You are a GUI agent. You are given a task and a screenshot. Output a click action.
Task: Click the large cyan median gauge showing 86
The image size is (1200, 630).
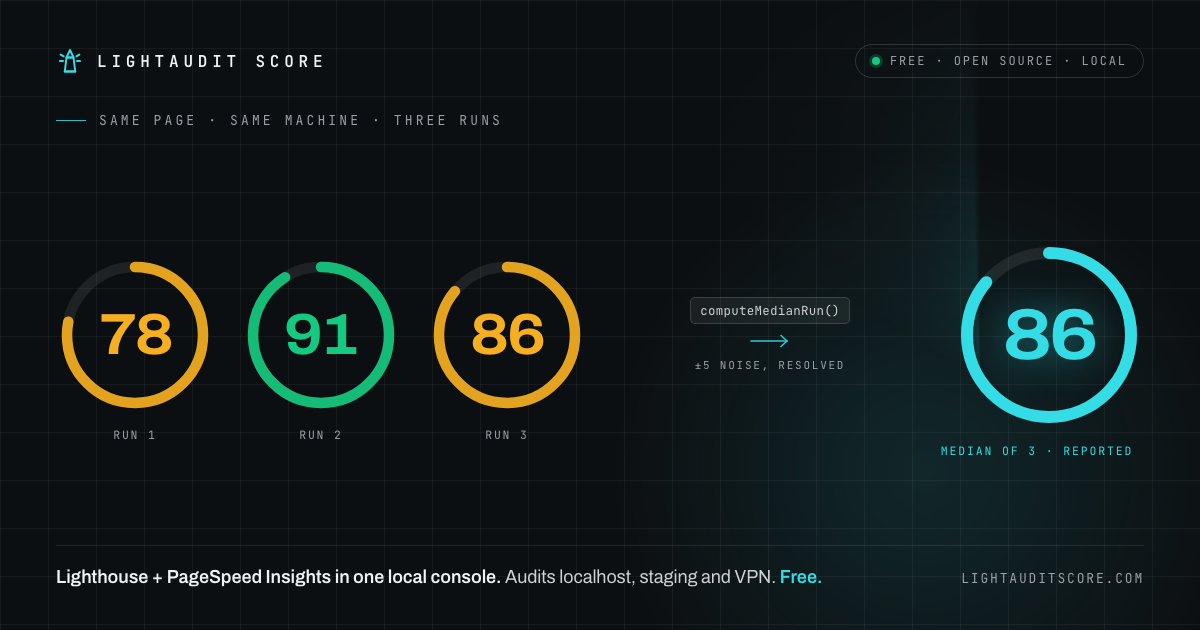1049,335
